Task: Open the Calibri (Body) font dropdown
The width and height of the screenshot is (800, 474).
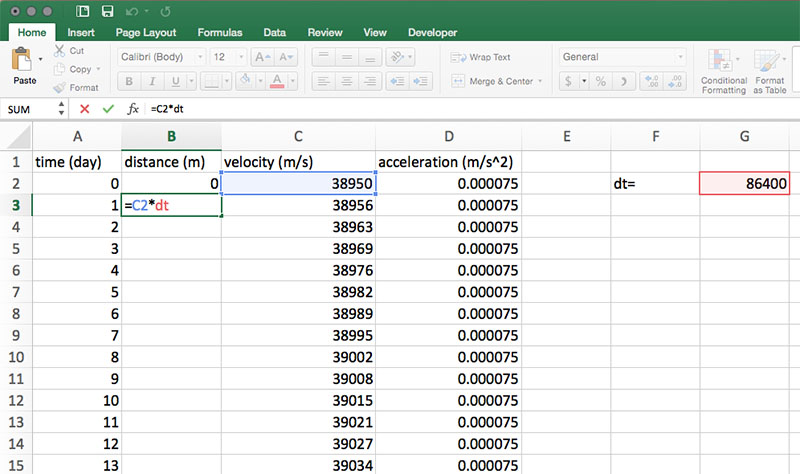Action: click(x=159, y=58)
